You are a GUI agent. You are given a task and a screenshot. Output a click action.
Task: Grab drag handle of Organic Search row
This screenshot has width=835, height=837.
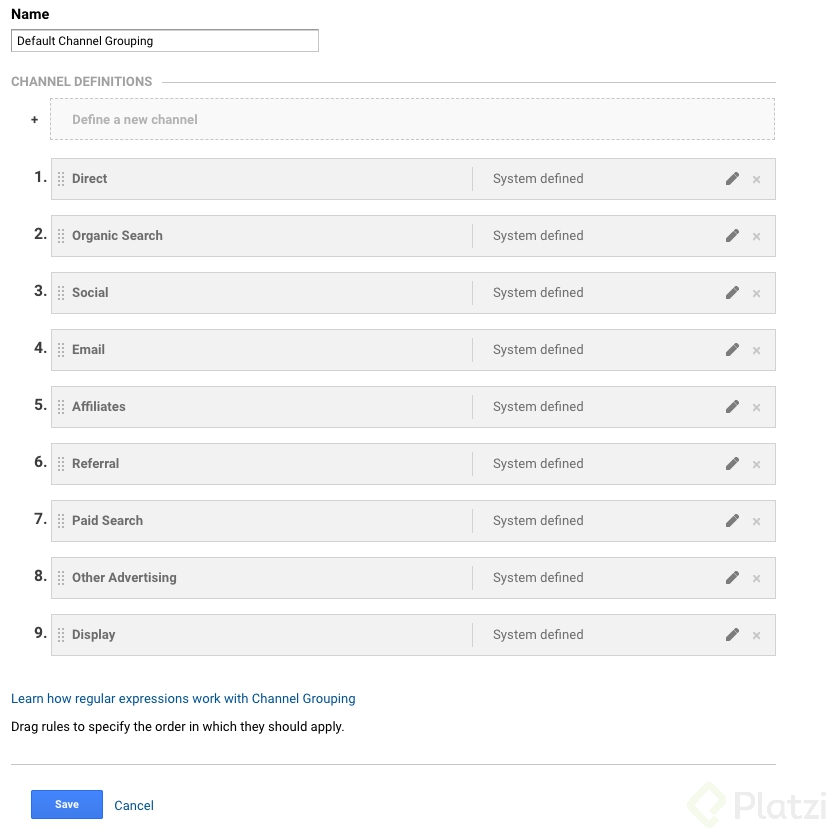(61, 236)
